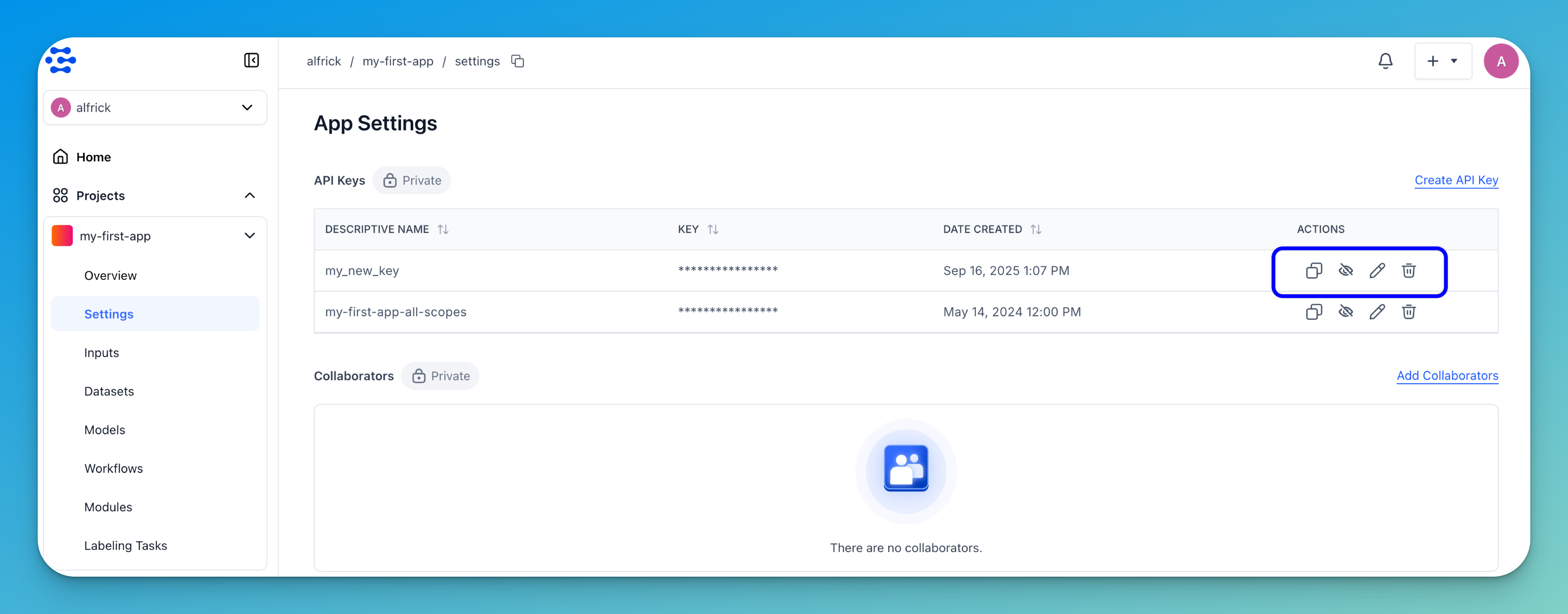Go to the Inputs page
The image size is (1568, 614).
tap(102, 353)
